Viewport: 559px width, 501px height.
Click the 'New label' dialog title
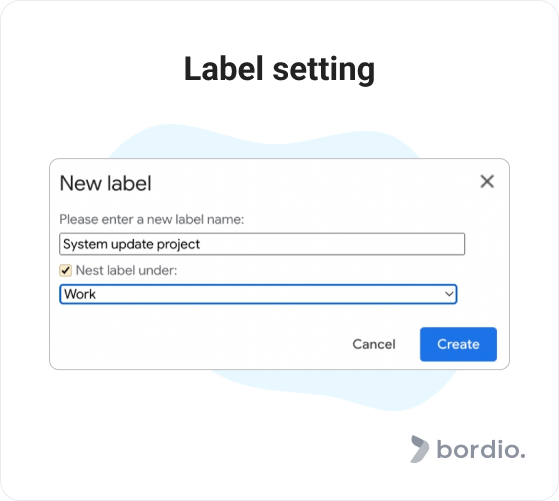point(106,183)
